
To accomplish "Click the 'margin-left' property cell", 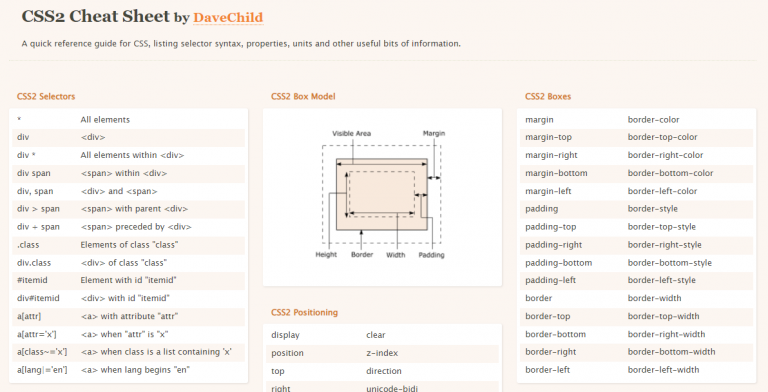I will click(x=548, y=191).
